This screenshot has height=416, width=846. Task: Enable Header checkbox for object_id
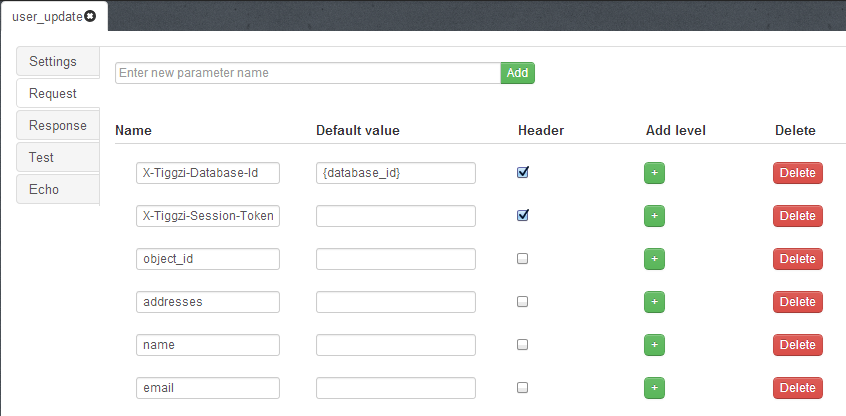click(522, 258)
